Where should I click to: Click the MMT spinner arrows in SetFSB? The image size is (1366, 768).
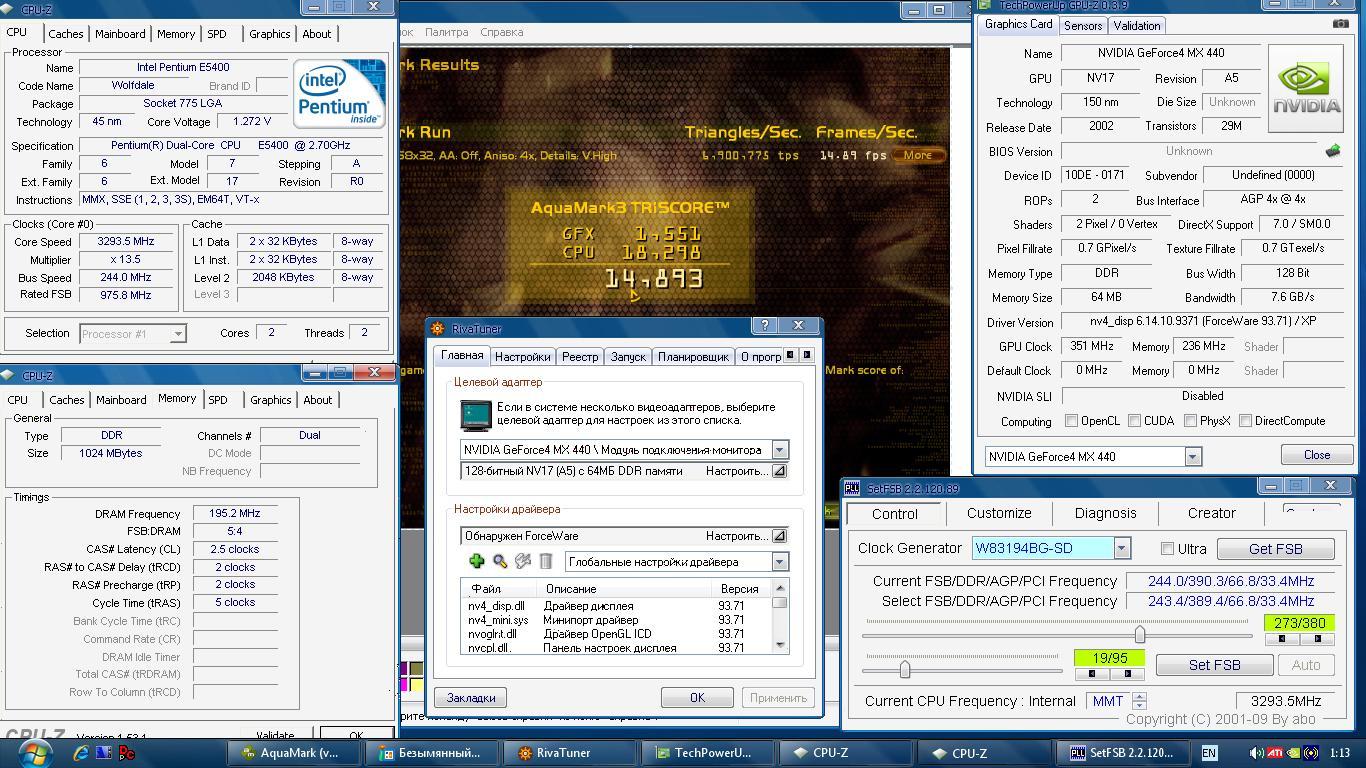coord(1139,701)
